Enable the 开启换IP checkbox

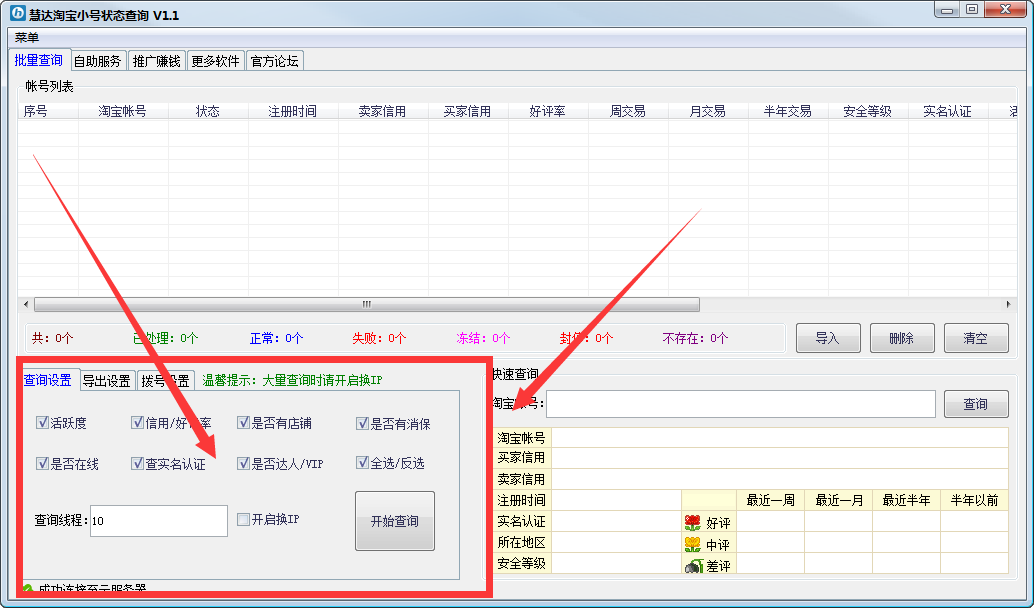coord(243,519)
